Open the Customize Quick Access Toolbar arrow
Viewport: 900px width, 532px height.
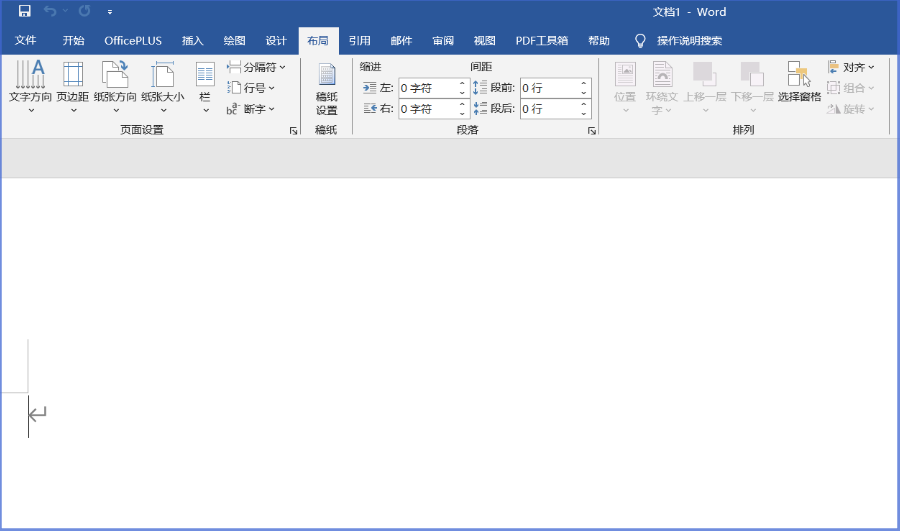110,11
